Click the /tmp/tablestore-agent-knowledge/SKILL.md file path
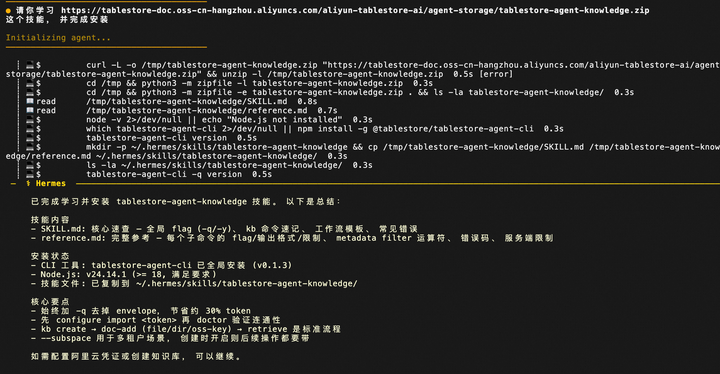Screen dimensions: 720x374 coord(187,101)
